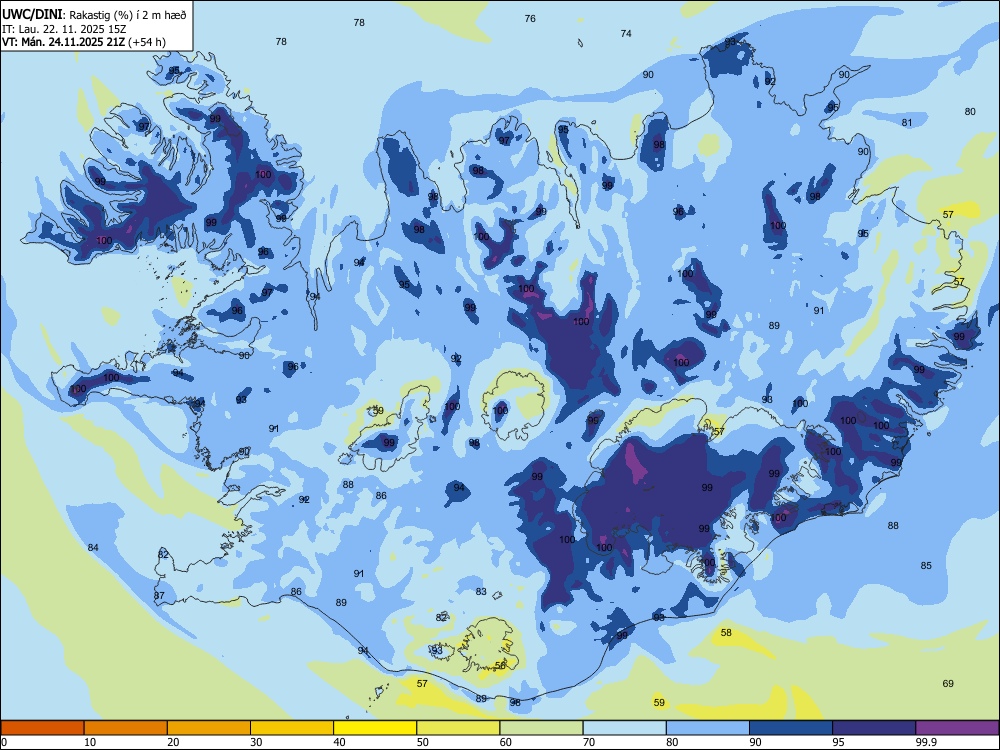
Task: Click the map value '87' on Reykjanes peninsula
Action: 159,596
